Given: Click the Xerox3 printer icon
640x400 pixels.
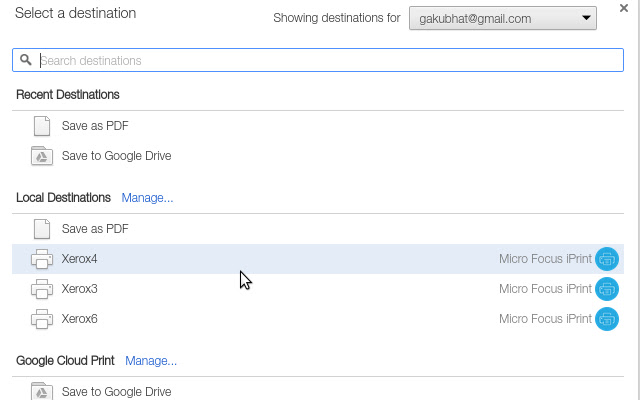Looking at the screenshot, I should coord(41,289).
